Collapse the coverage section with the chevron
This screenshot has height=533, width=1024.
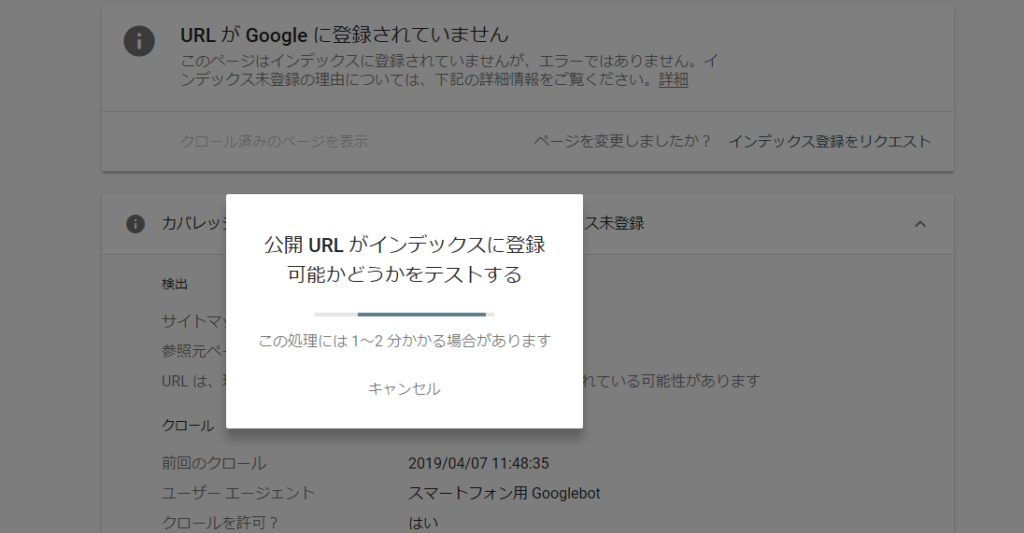[x=920, y=224]
